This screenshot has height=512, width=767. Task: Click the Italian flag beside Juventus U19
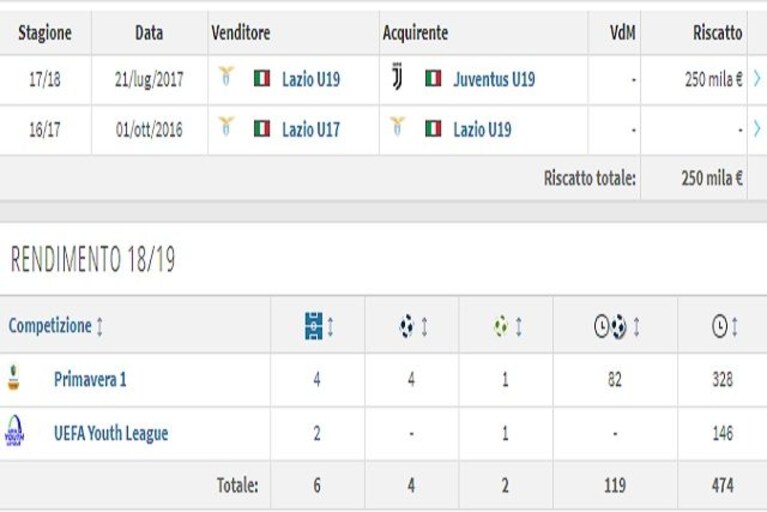tap(433, 79)
